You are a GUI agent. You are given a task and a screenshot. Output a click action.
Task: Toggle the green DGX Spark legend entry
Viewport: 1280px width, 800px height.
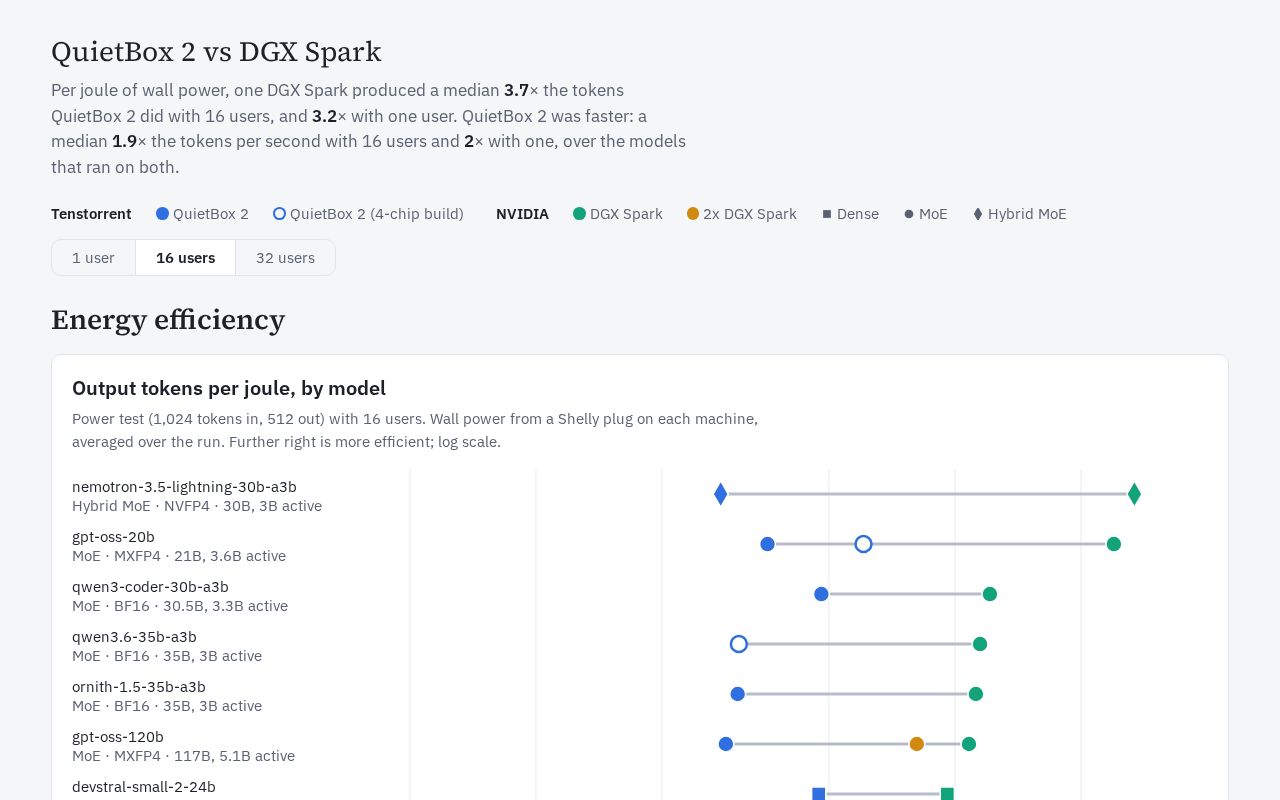point(617,214)
